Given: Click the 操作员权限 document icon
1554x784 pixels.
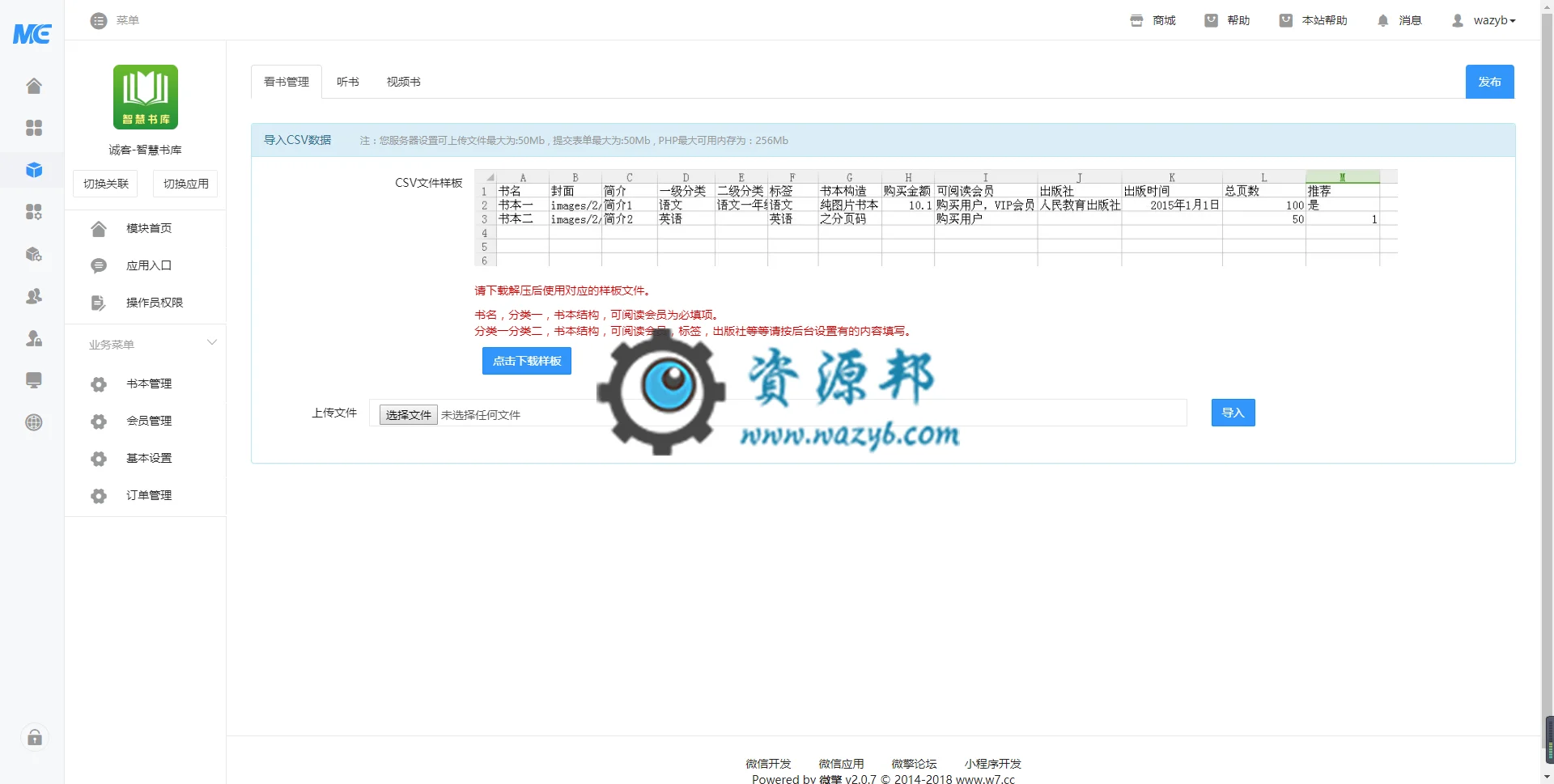Looking at the screenshot, I should 99,303.
